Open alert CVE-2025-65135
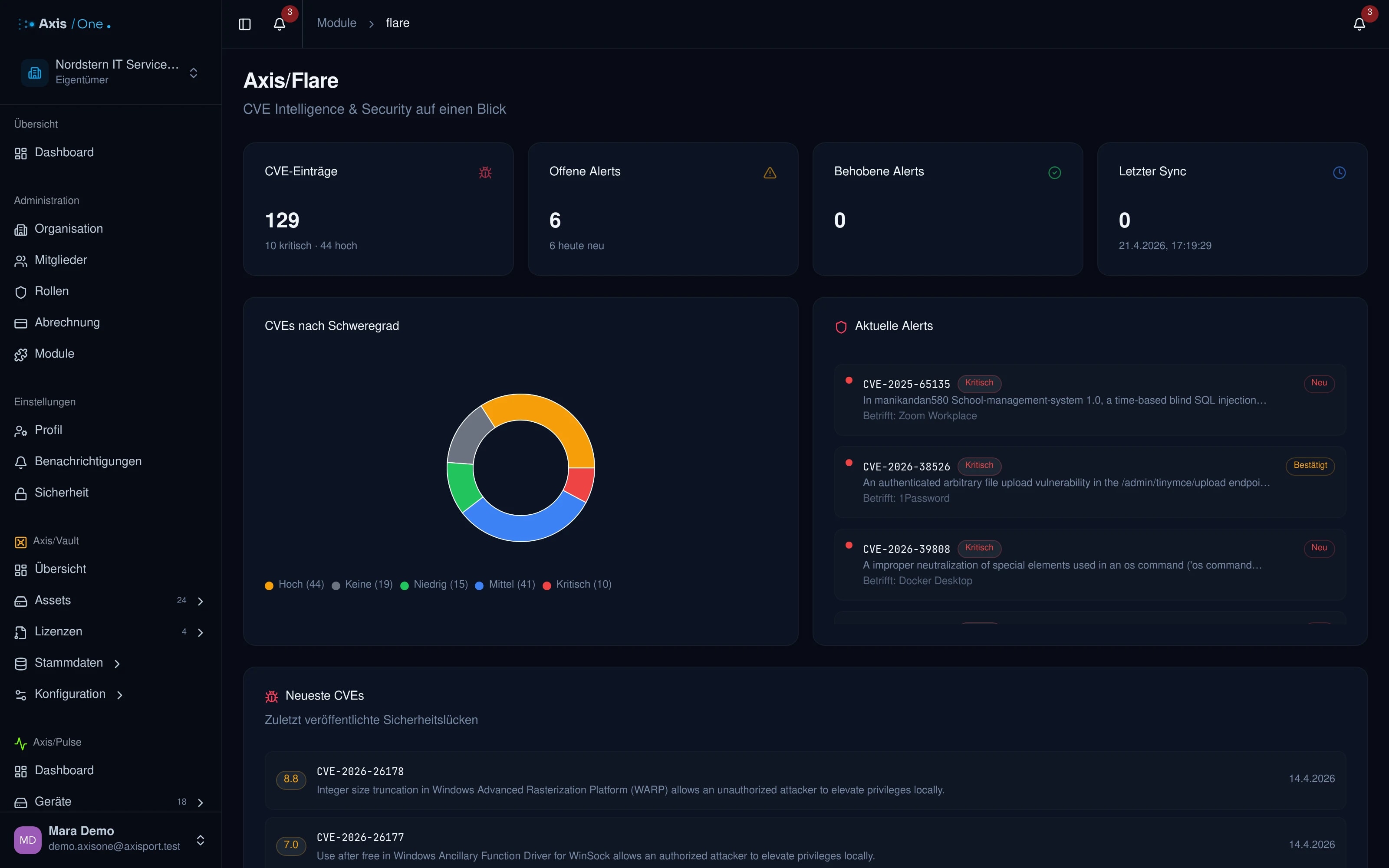Image resolution: width=1389 pixels, height=868 pixels. click(x=1089, y=400)
